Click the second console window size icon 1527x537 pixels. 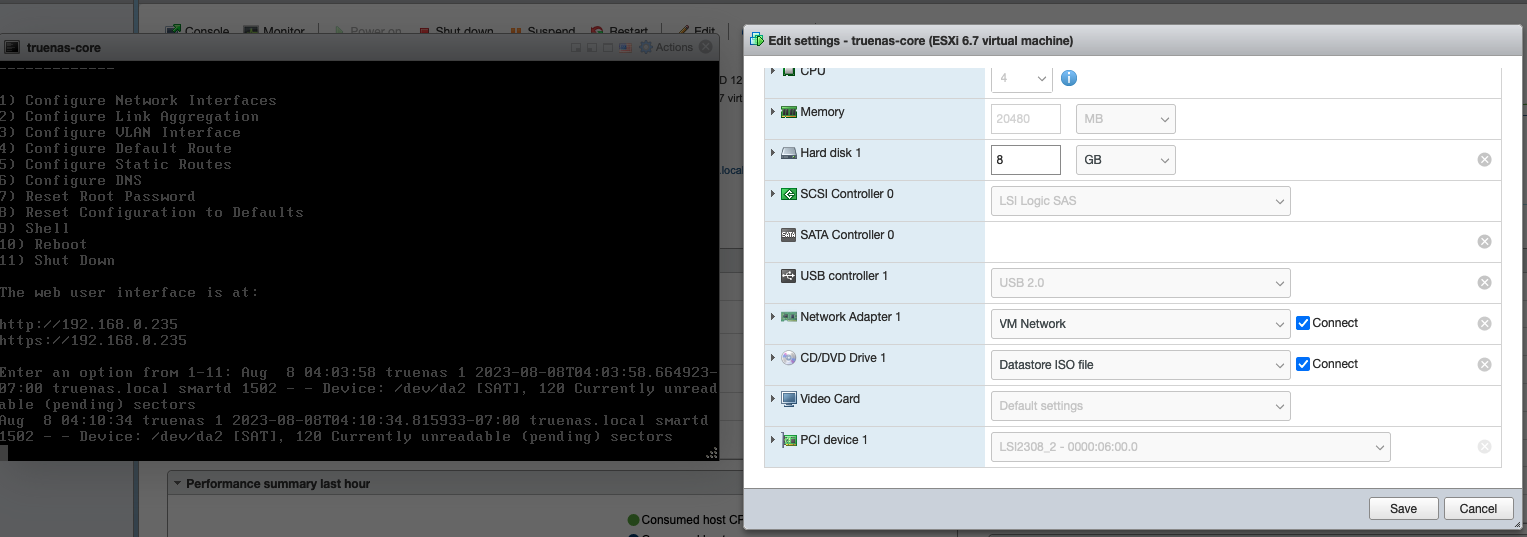[592, 47]
